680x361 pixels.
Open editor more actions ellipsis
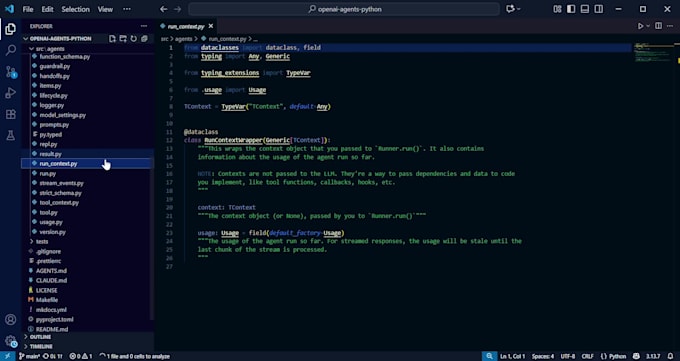[x=671, y=26]
